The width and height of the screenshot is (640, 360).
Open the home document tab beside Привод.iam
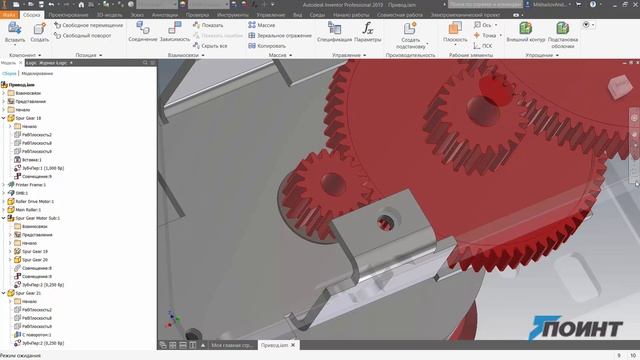pyautogui.click(x=232, y=345)
